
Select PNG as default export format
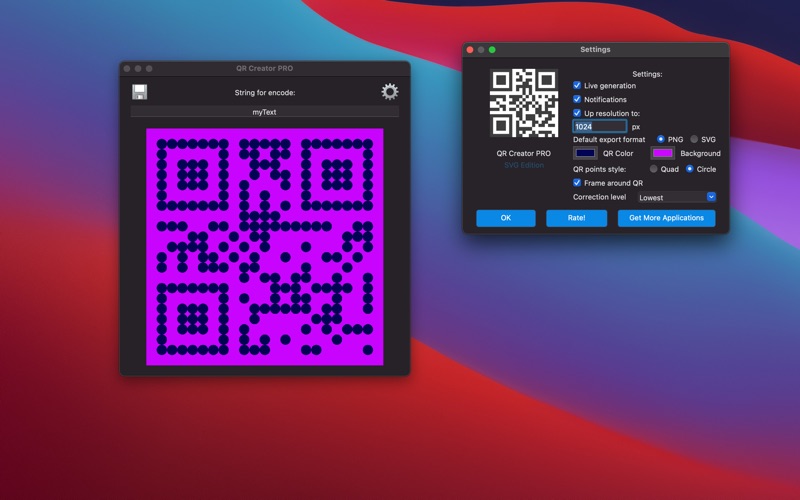[661, 140]
